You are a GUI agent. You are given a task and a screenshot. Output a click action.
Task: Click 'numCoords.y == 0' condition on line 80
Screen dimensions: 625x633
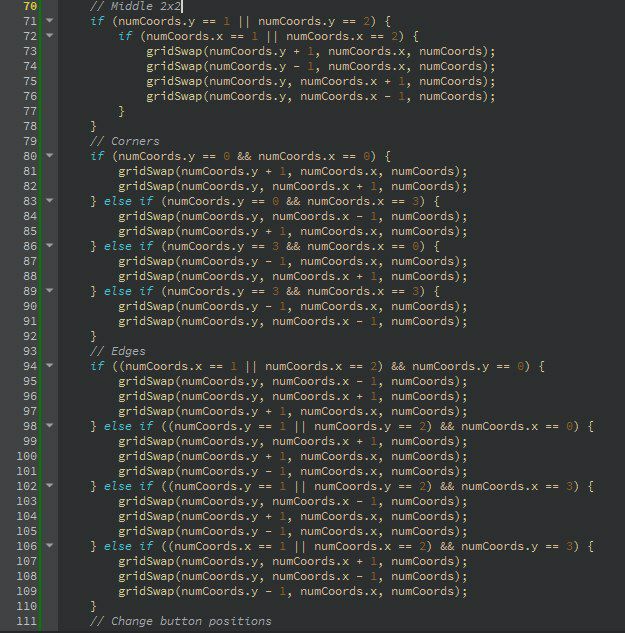(x=174, y=156)
